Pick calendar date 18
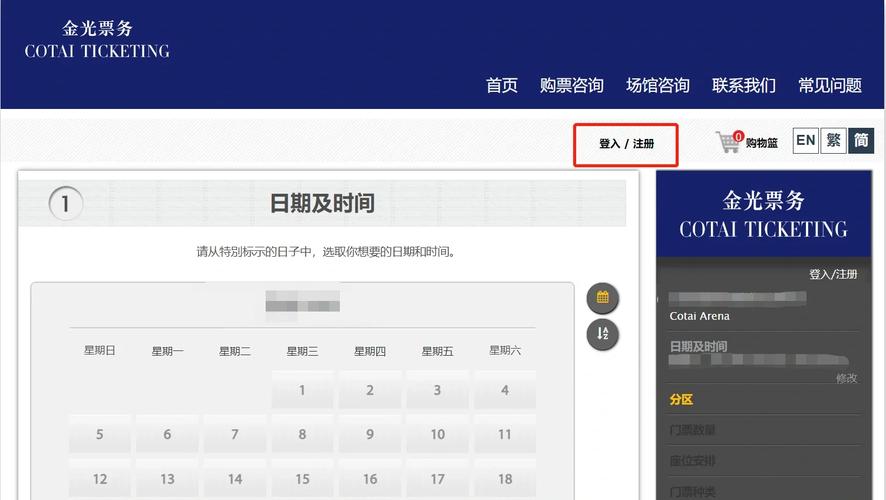This screenshot has height=500, width=886. coord(505,479)
